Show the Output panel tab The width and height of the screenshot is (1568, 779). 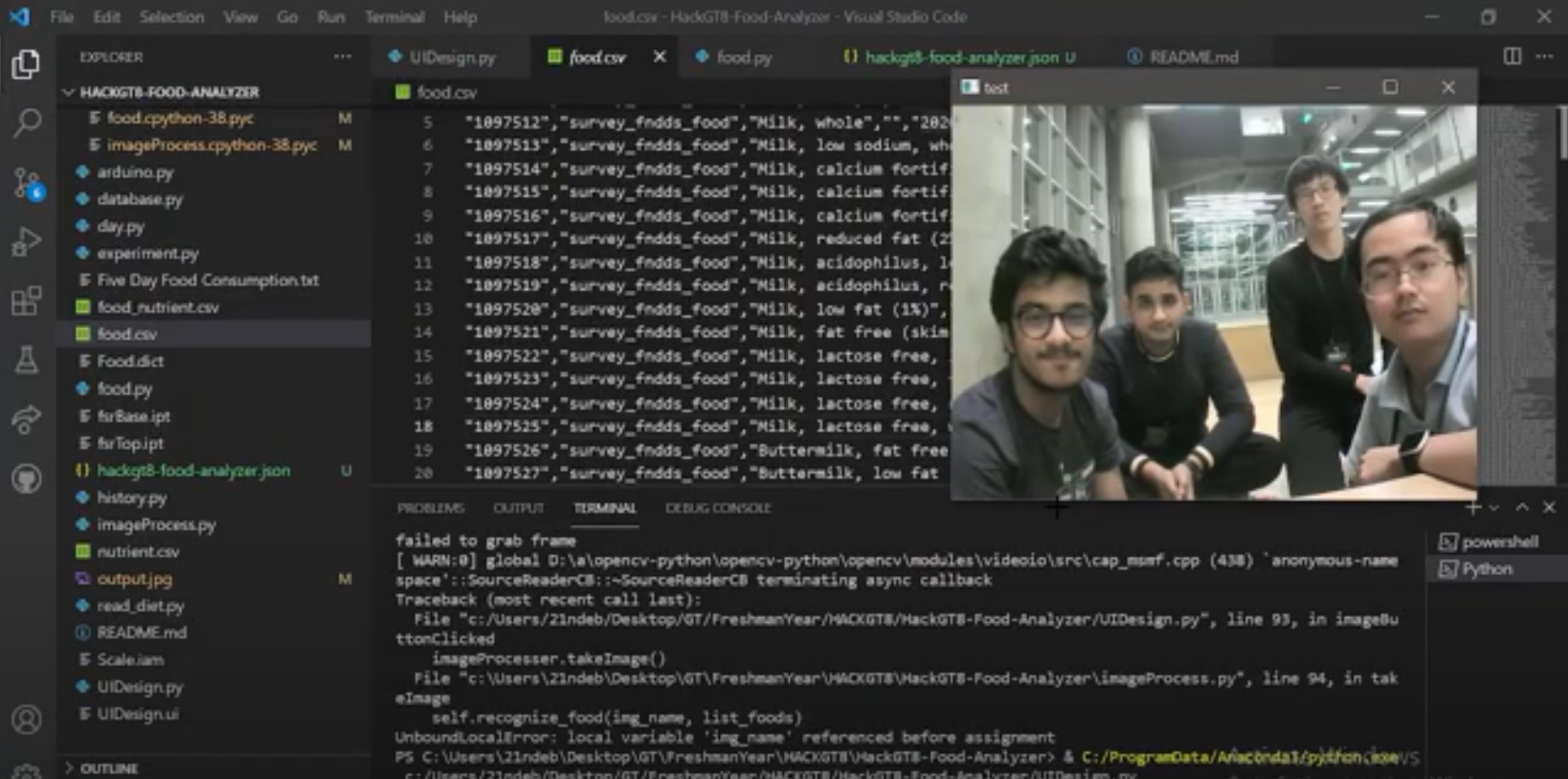(x=518, y=508)
